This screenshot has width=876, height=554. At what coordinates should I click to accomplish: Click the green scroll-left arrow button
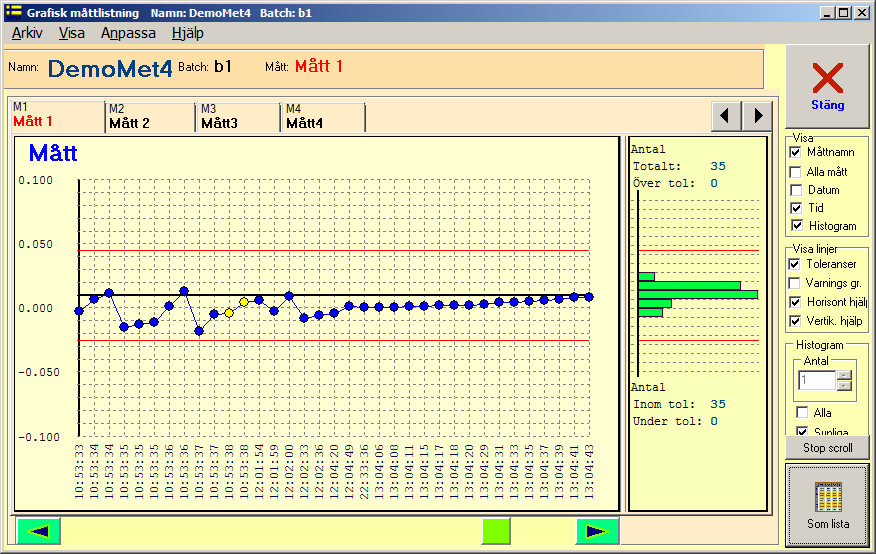[39, 531]
